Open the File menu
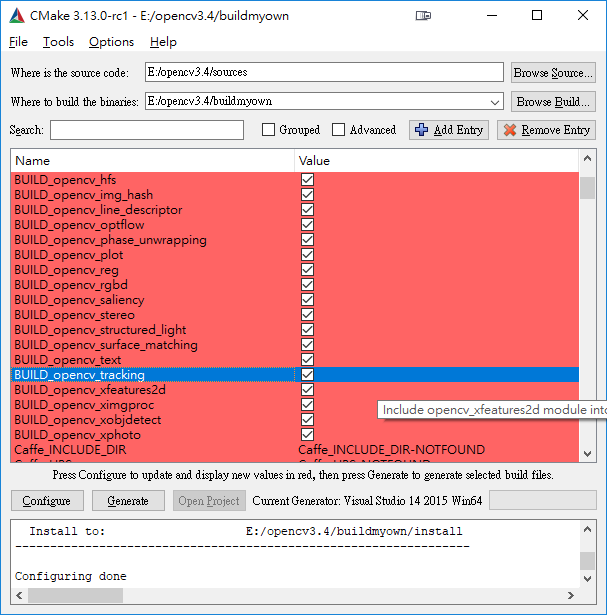 (18, 42)
